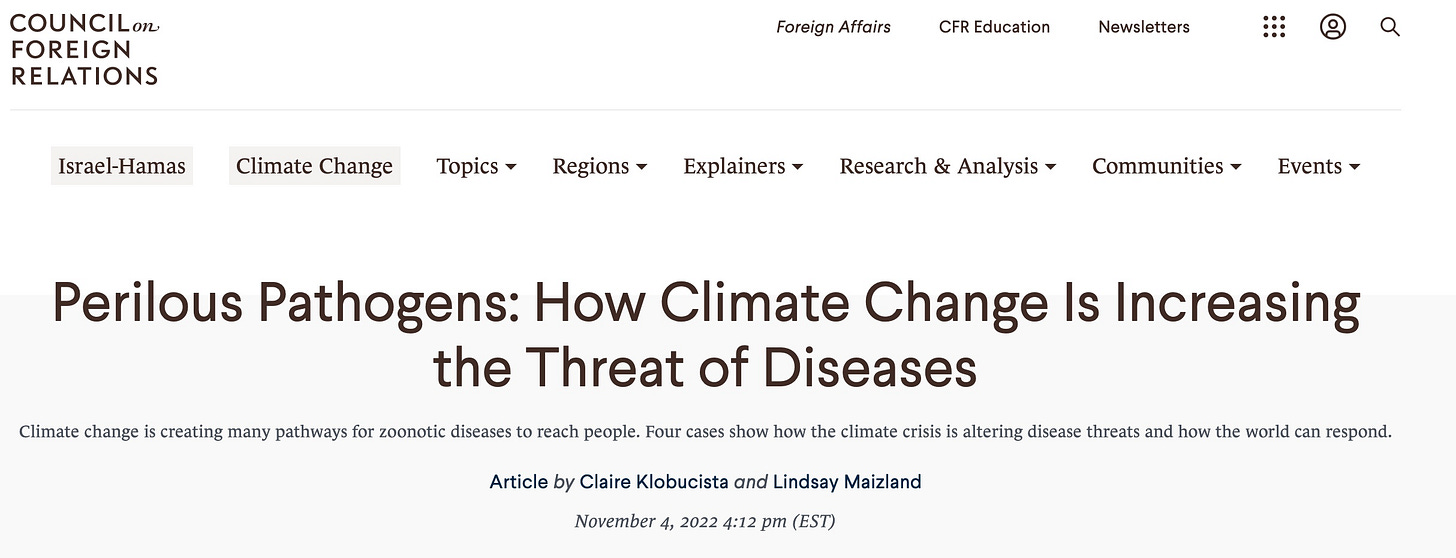
Task: Expand the Regions dropdown menu
Action: [600, 166]
